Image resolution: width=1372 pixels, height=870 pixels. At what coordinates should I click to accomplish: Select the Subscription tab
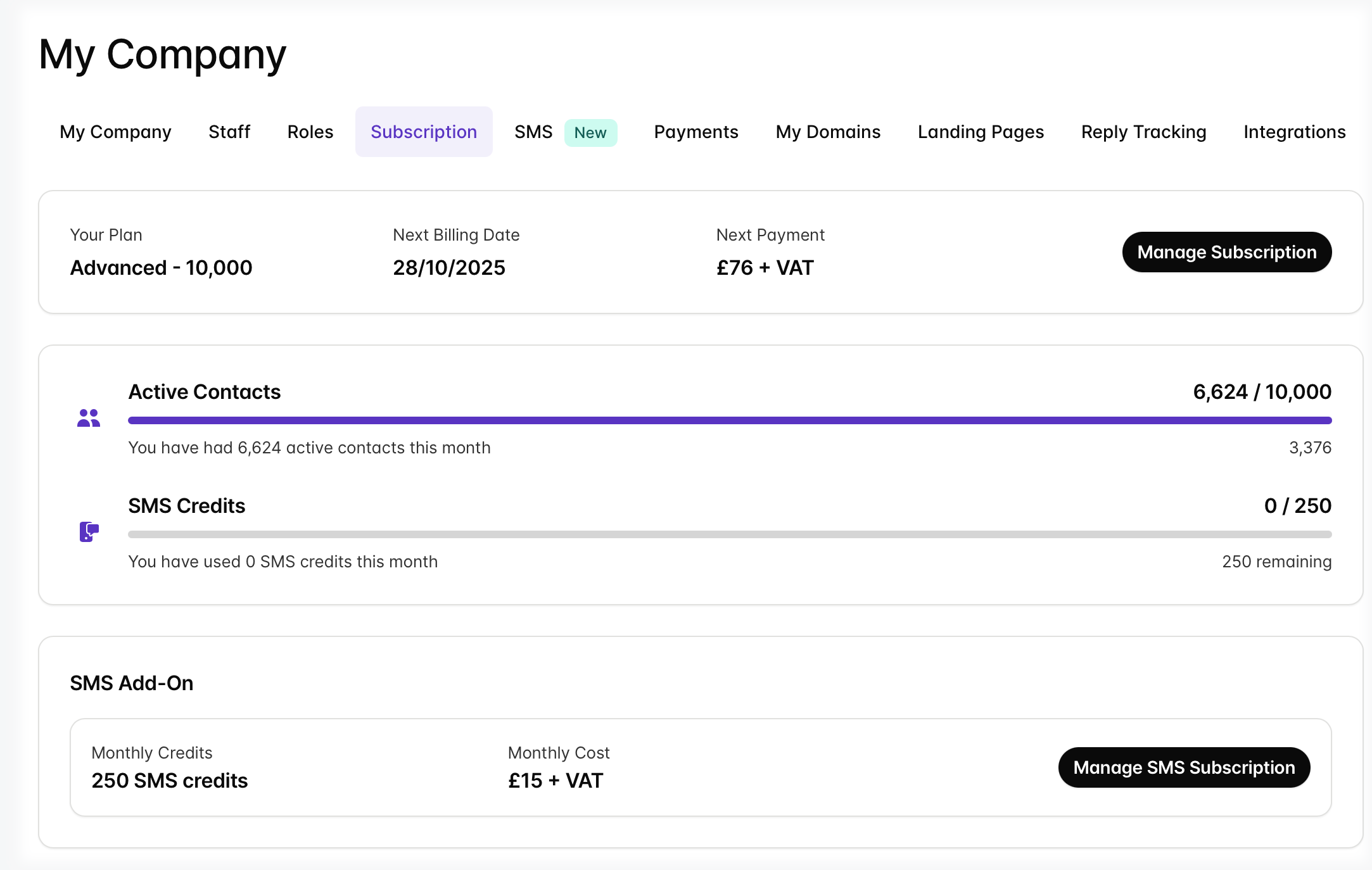[x=423, y=132]
